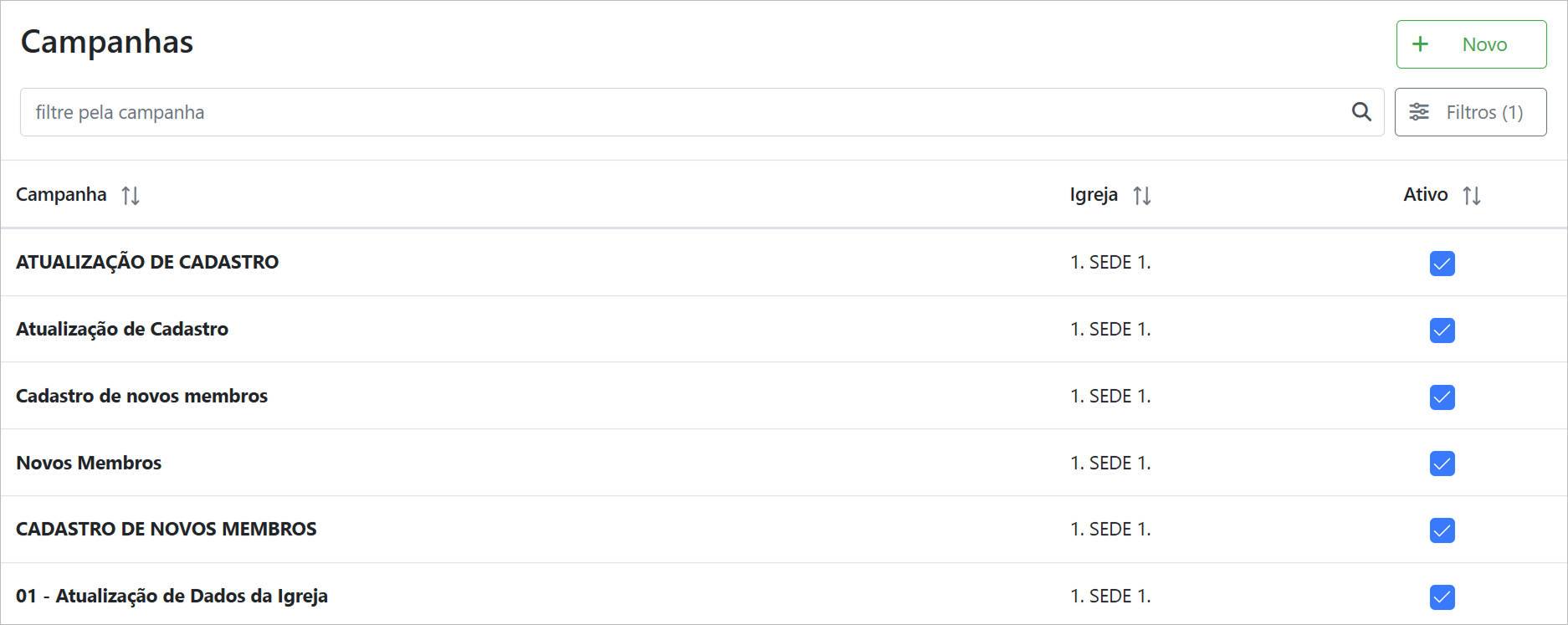This screenshot has width=1568, height=625.
Task: Click the sliders icon in Filtros button
Action: [x=1419, y=112]
